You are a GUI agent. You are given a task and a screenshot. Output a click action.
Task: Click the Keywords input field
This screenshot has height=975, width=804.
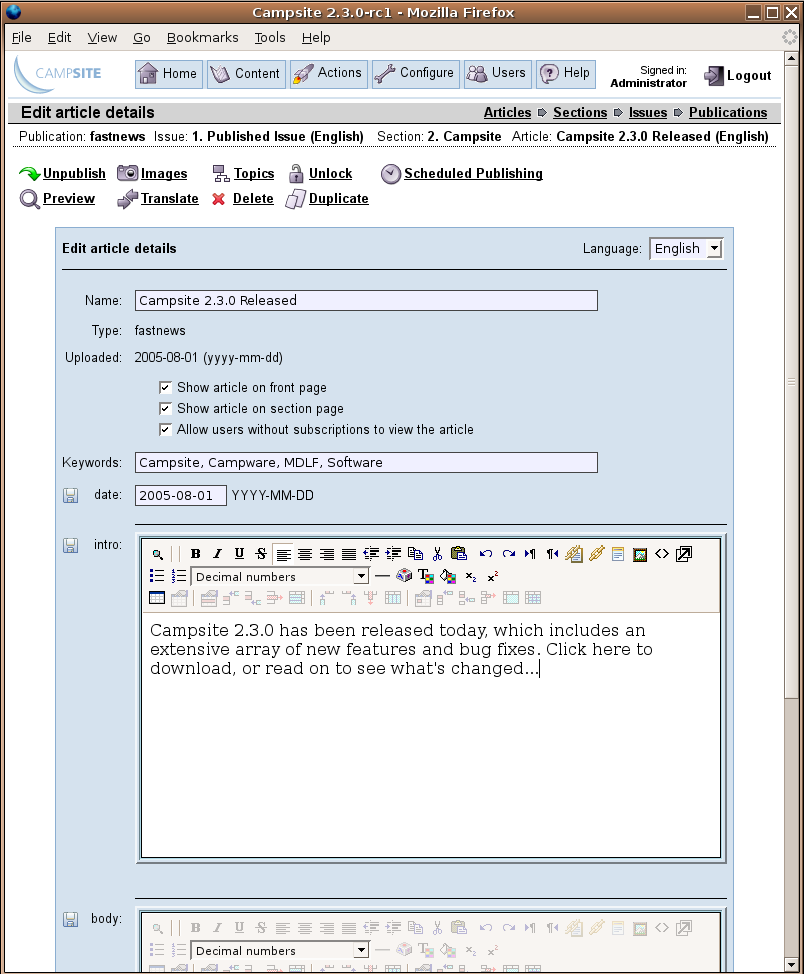(366, 463)
